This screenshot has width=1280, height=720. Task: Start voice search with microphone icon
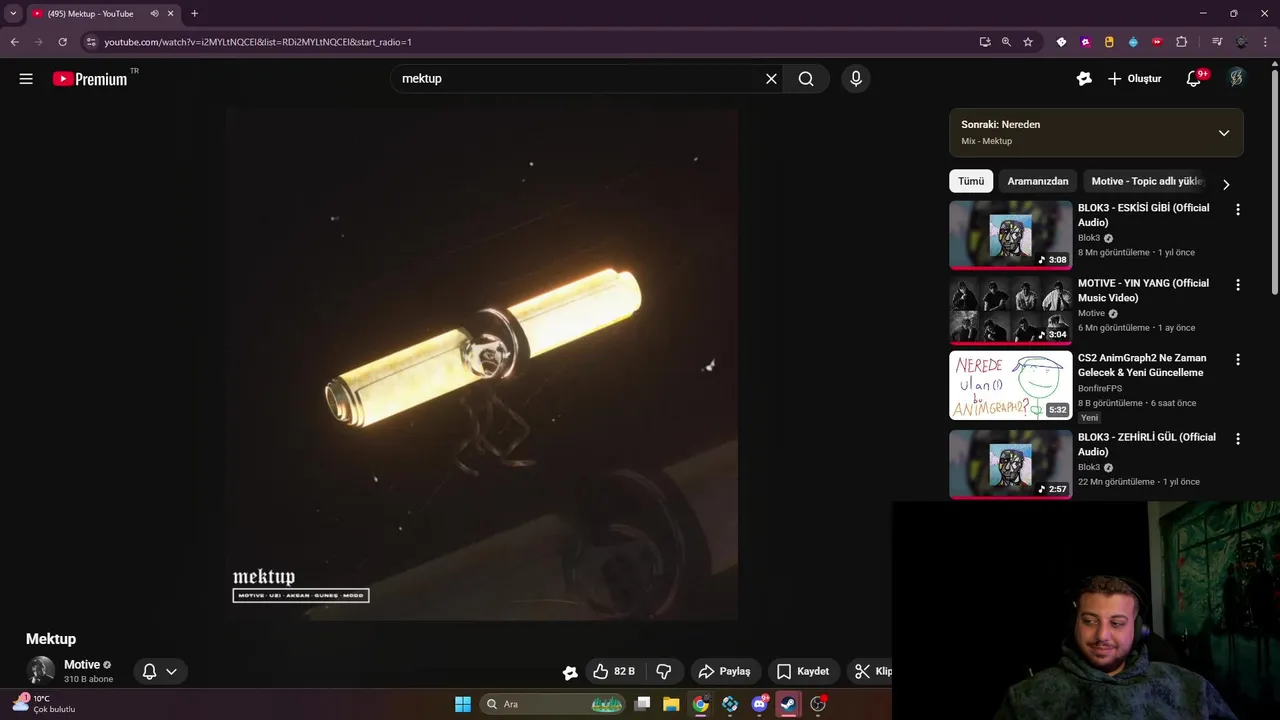pos(855,79)
